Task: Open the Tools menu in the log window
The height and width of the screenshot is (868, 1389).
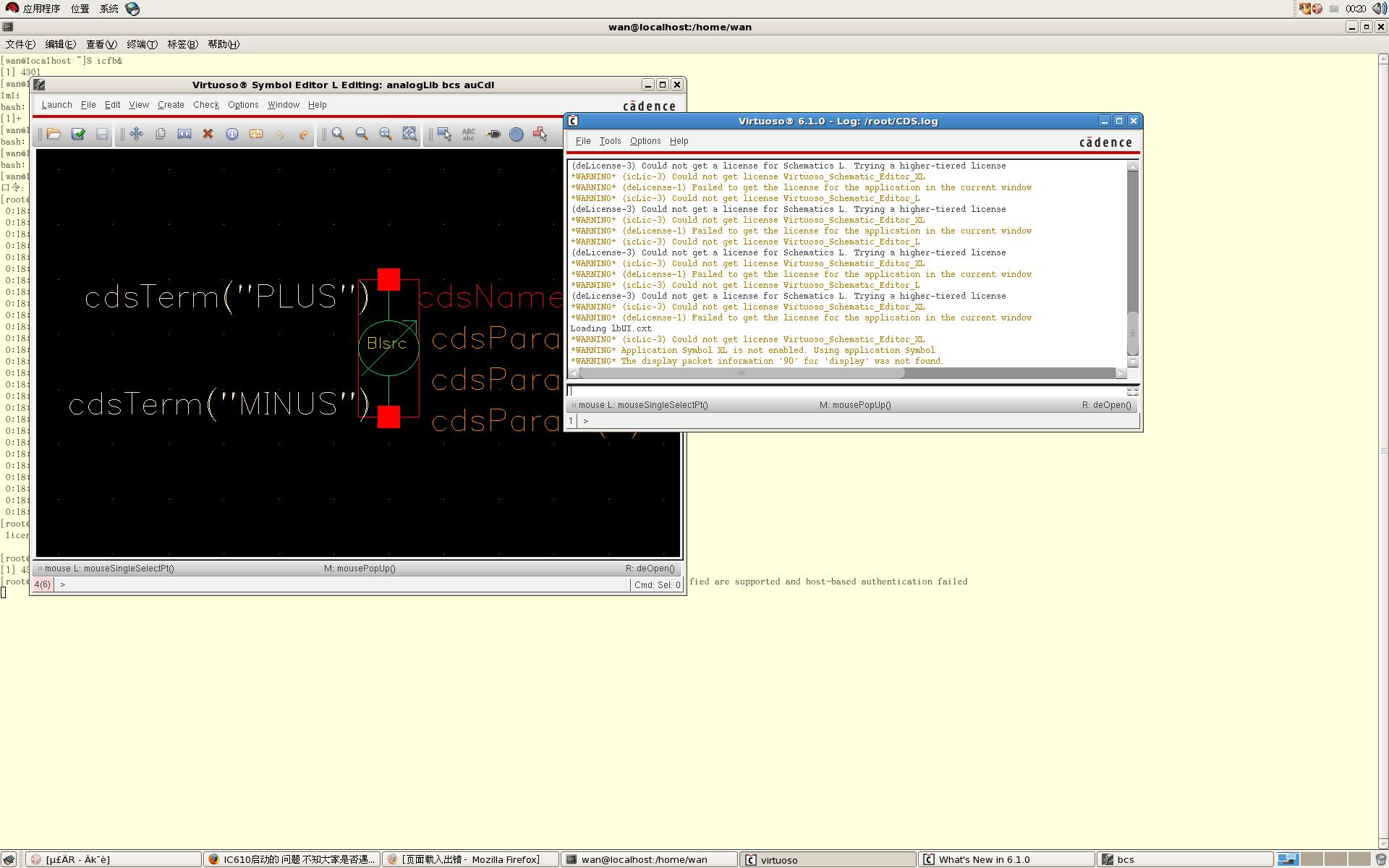Action: pyautogui.click(x=610, y=141)
